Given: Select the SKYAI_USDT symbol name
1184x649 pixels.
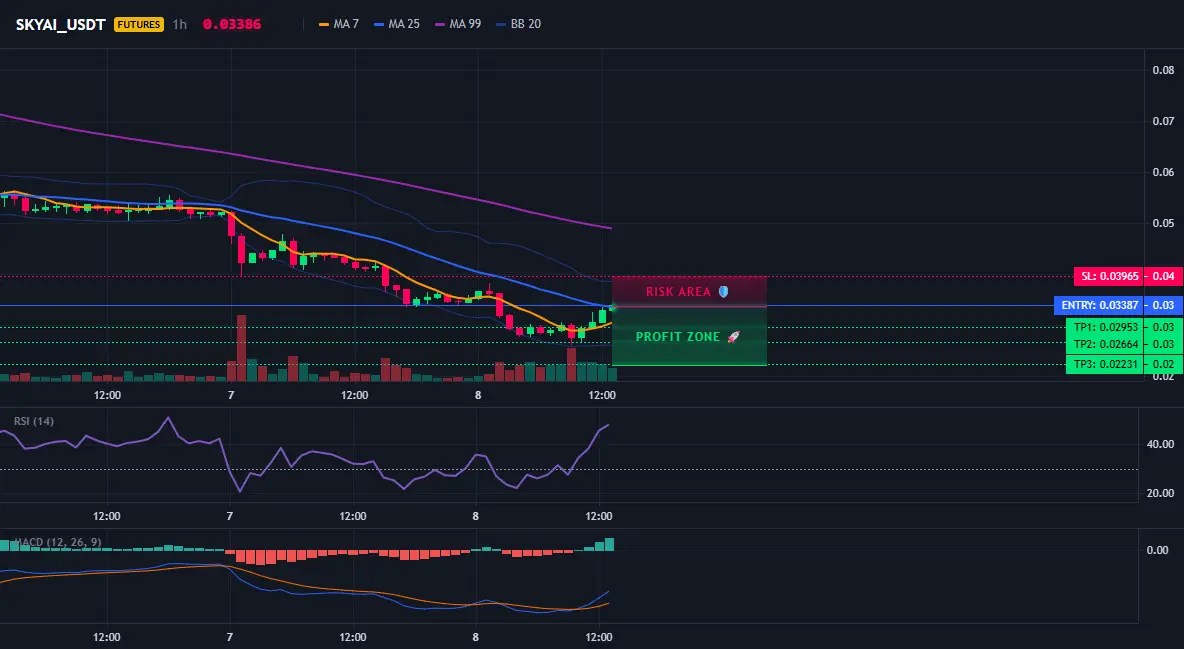Looking at the screenshot, I should pyautogui.click(x=60, y=24).
